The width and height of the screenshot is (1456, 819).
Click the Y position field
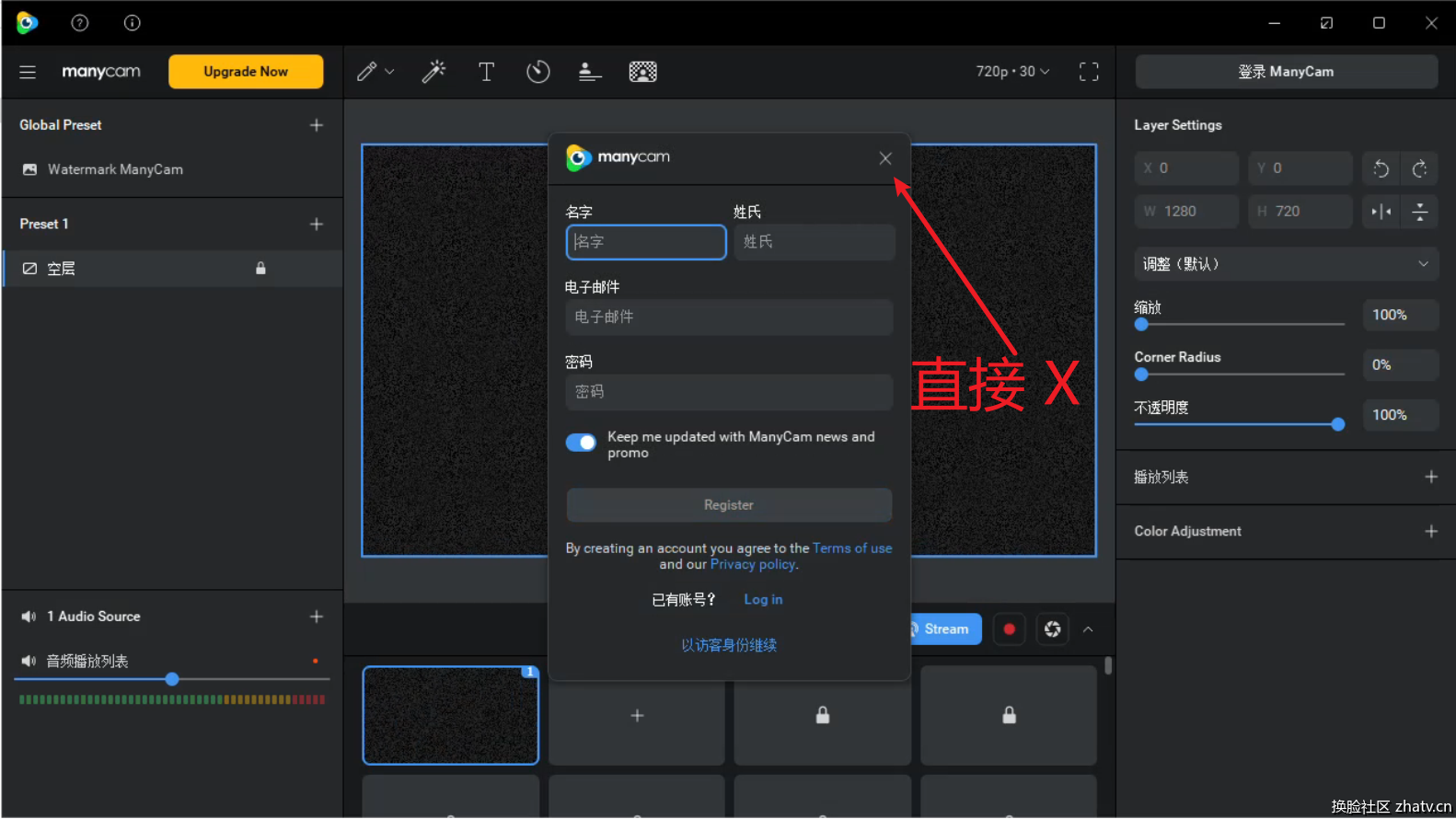(x=1300, y=168)
